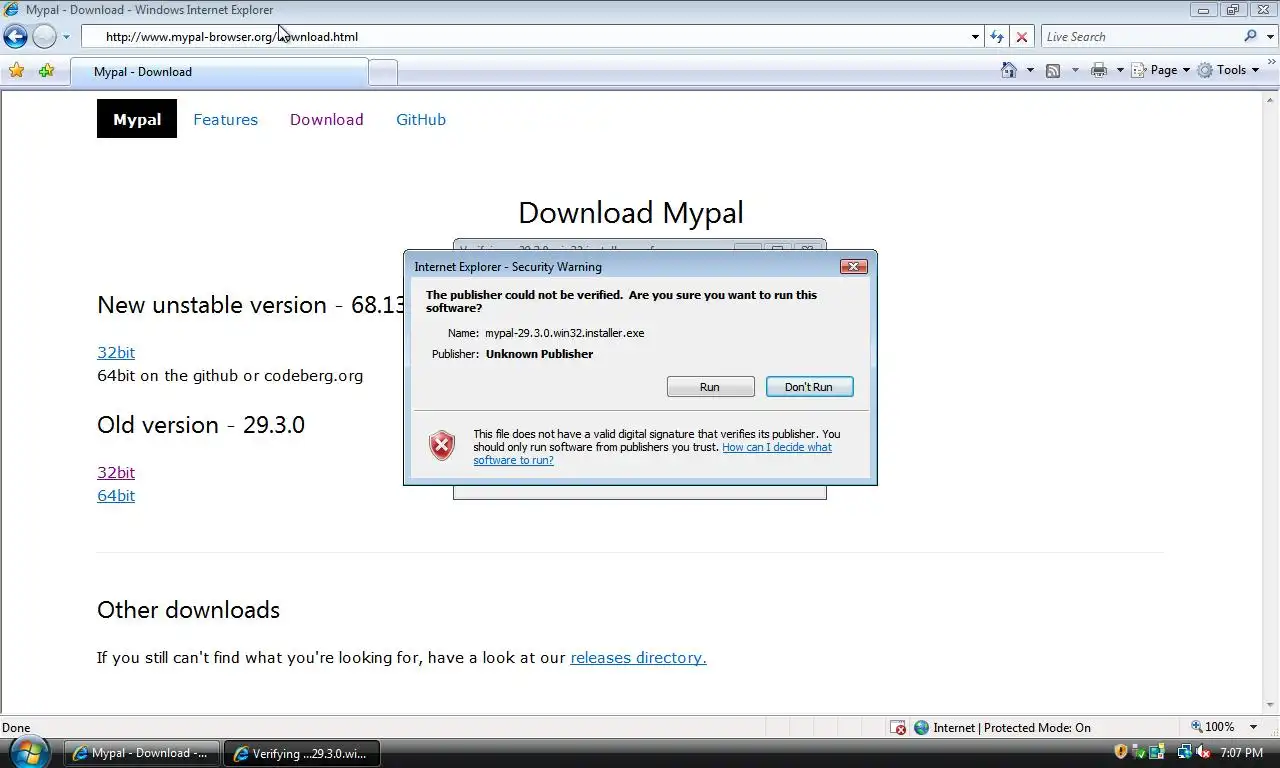Click the Add to Favorites icon

46,71
